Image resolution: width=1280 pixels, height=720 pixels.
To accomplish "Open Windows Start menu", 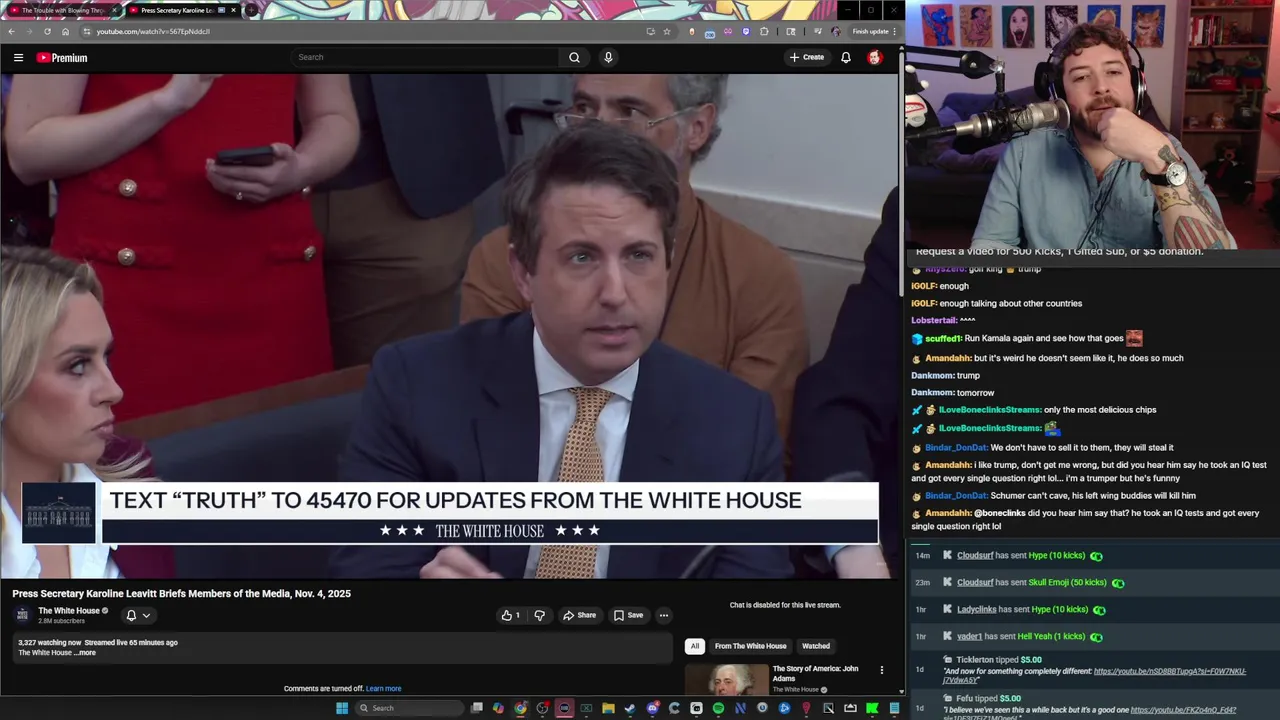I will (x=342, y=708).
